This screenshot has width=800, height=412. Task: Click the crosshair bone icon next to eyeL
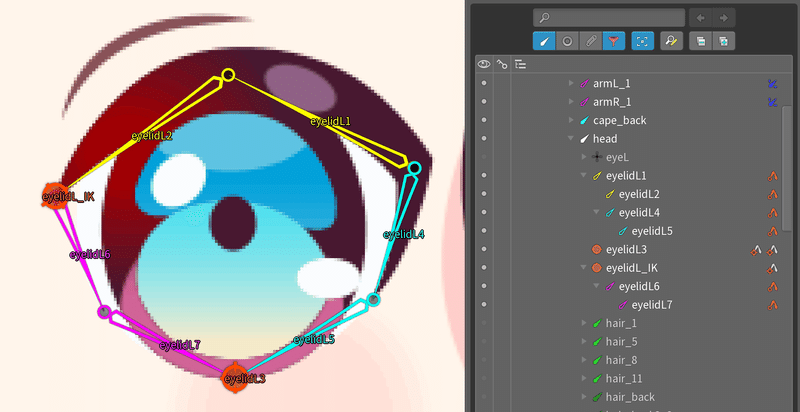point(597,157)
